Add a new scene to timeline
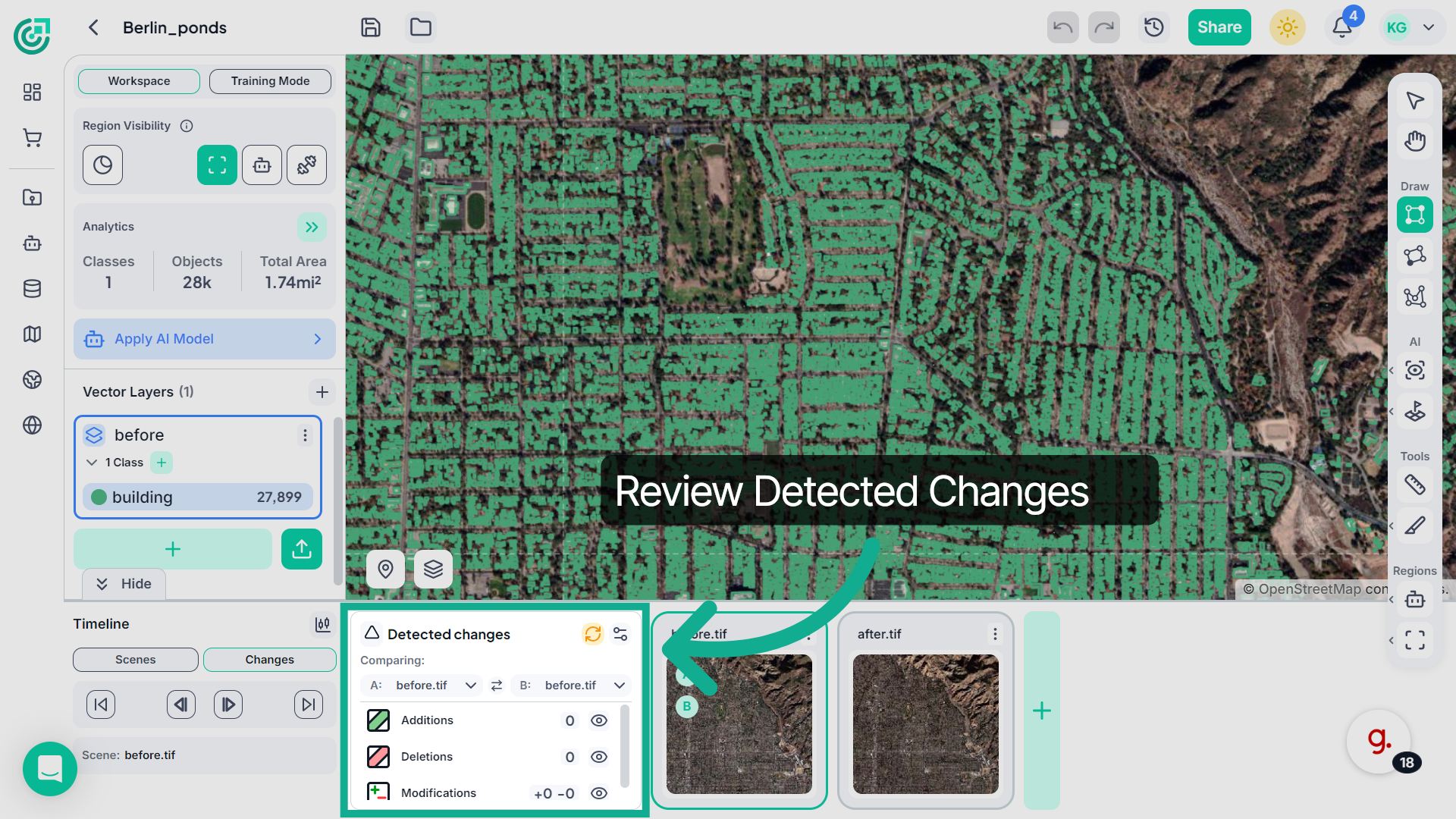This screenshot has width=1456, height=819. tap(1042, 711)
